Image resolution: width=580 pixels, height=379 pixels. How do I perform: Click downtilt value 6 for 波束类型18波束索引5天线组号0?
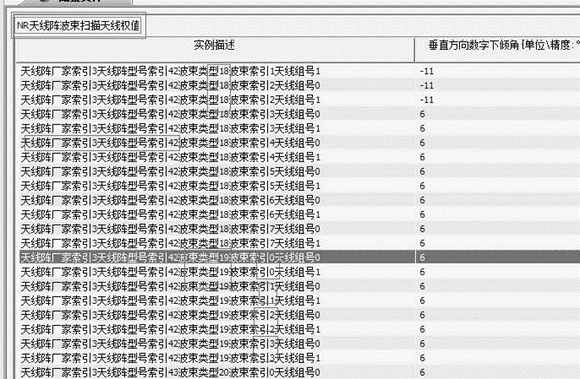click(x=422, y=172)
